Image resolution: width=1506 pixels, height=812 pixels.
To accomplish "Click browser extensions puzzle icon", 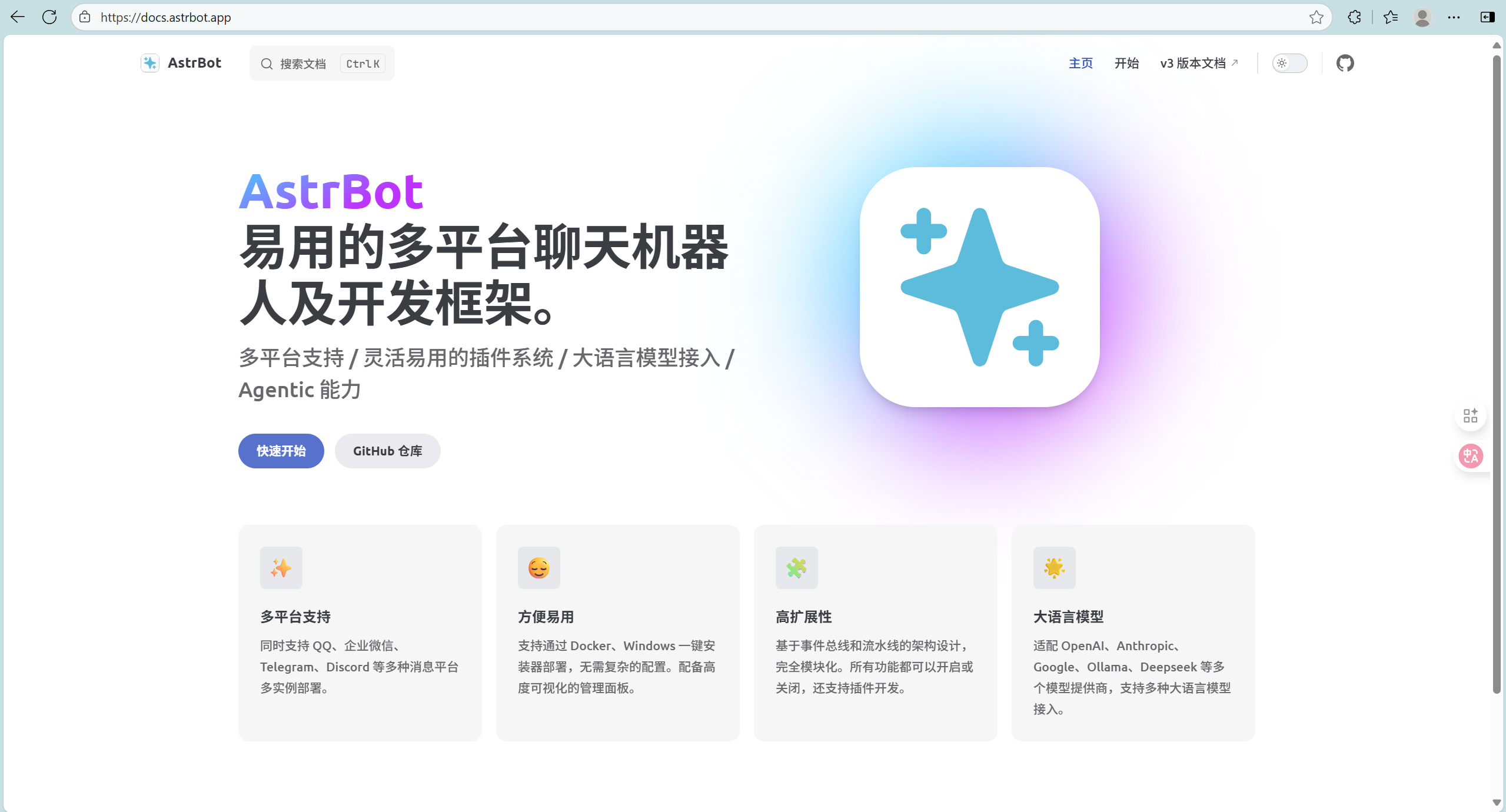I will tap(1354, 17).
